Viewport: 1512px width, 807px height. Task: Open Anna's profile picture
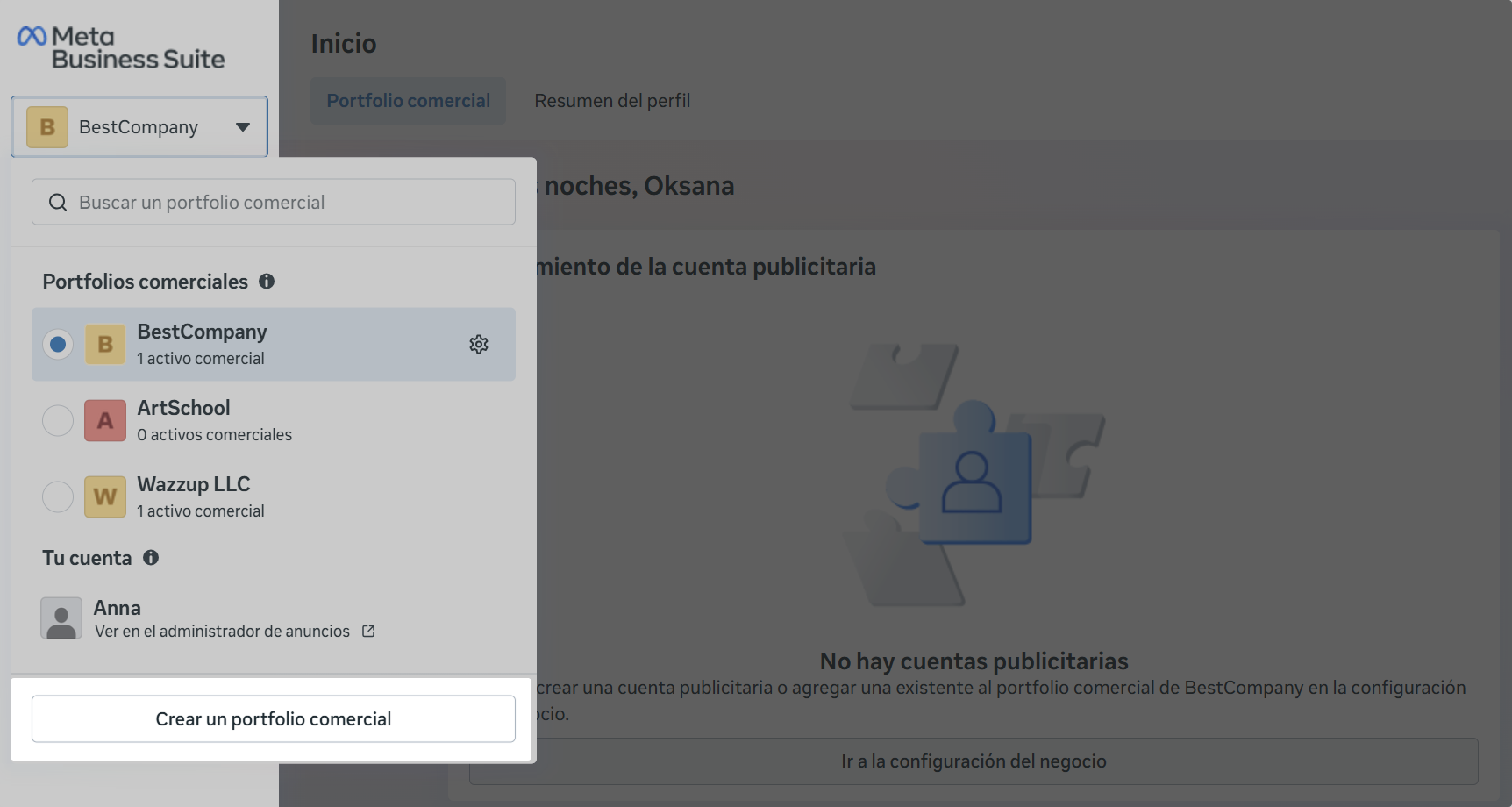61,618
